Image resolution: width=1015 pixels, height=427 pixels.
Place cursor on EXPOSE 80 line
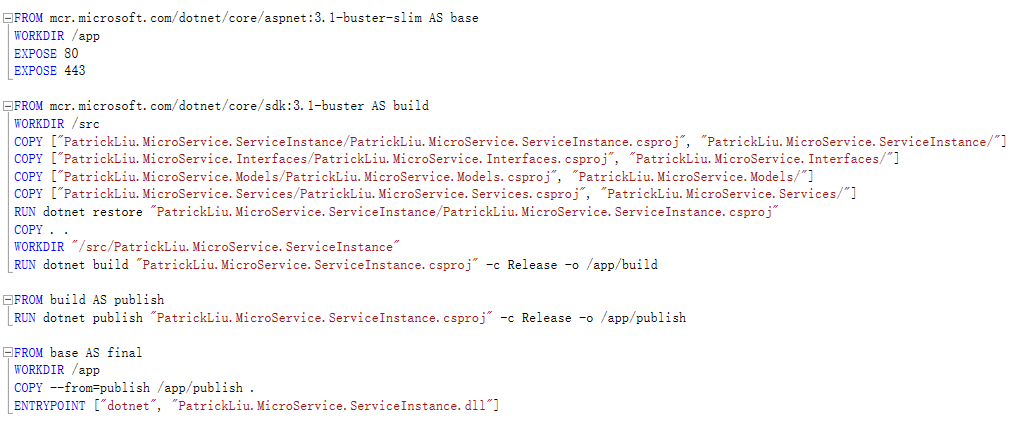pos(46,53)
